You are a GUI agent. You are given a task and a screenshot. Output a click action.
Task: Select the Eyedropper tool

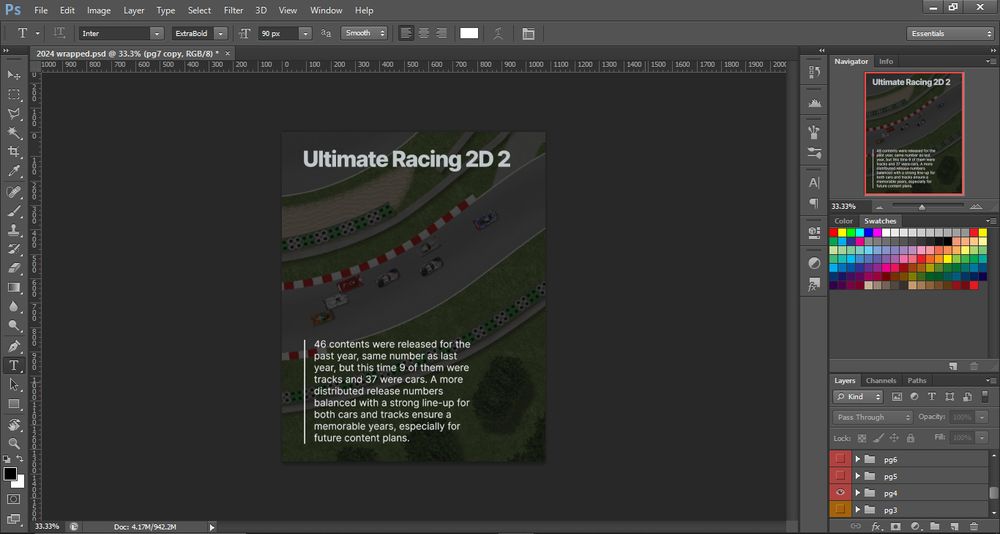[x=13, y=171]
